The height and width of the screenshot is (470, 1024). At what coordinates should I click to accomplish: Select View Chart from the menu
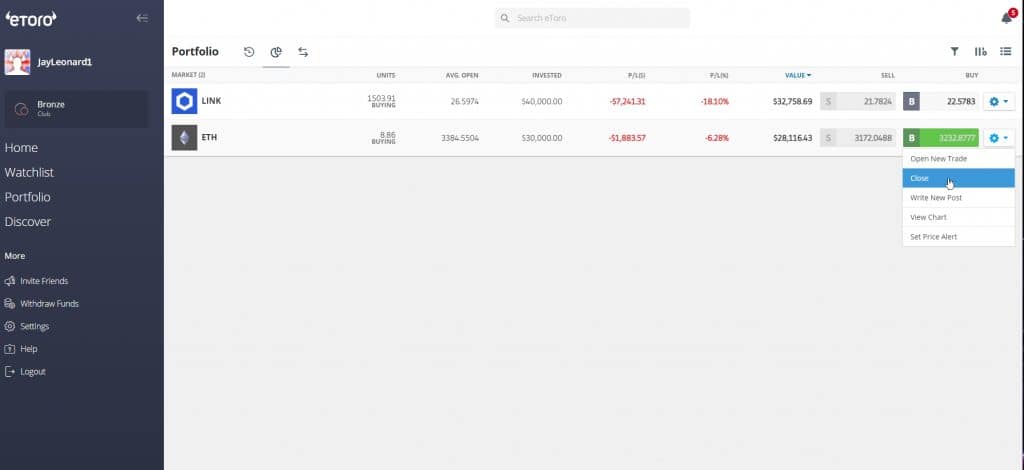pyautogui.click(x=959, y=217)
